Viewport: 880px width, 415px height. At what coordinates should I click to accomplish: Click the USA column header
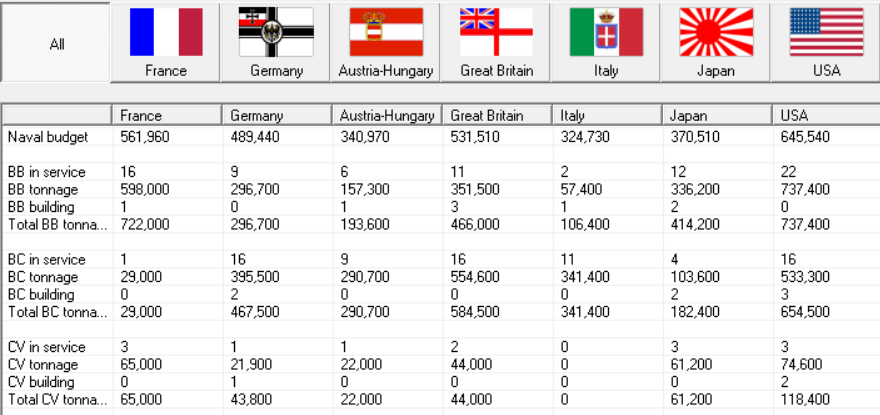click(826, 115)
